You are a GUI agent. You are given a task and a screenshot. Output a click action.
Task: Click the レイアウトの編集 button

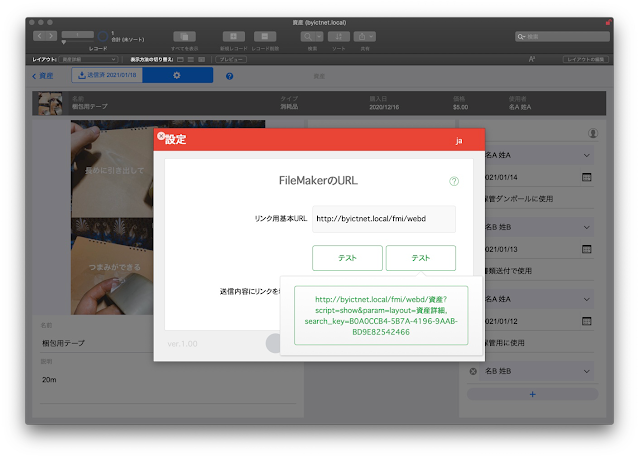pyautogui.click(x=586, y=59)
